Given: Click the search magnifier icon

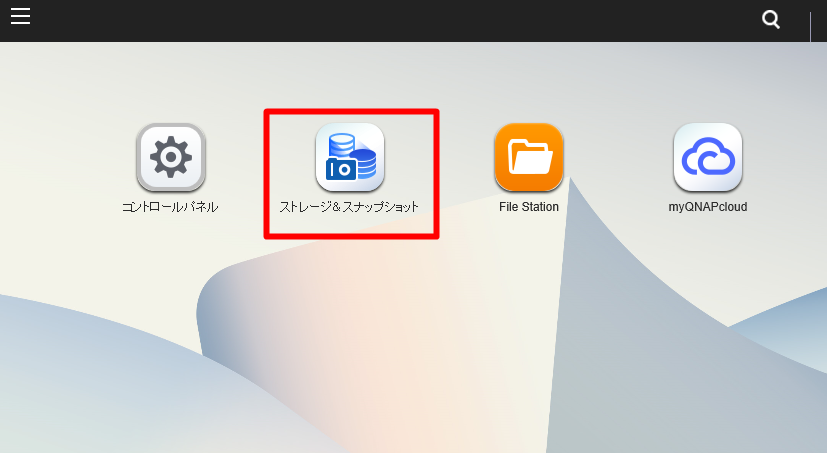Looking at the screenshot, I should pyautogui.click(x=771, y=20).
